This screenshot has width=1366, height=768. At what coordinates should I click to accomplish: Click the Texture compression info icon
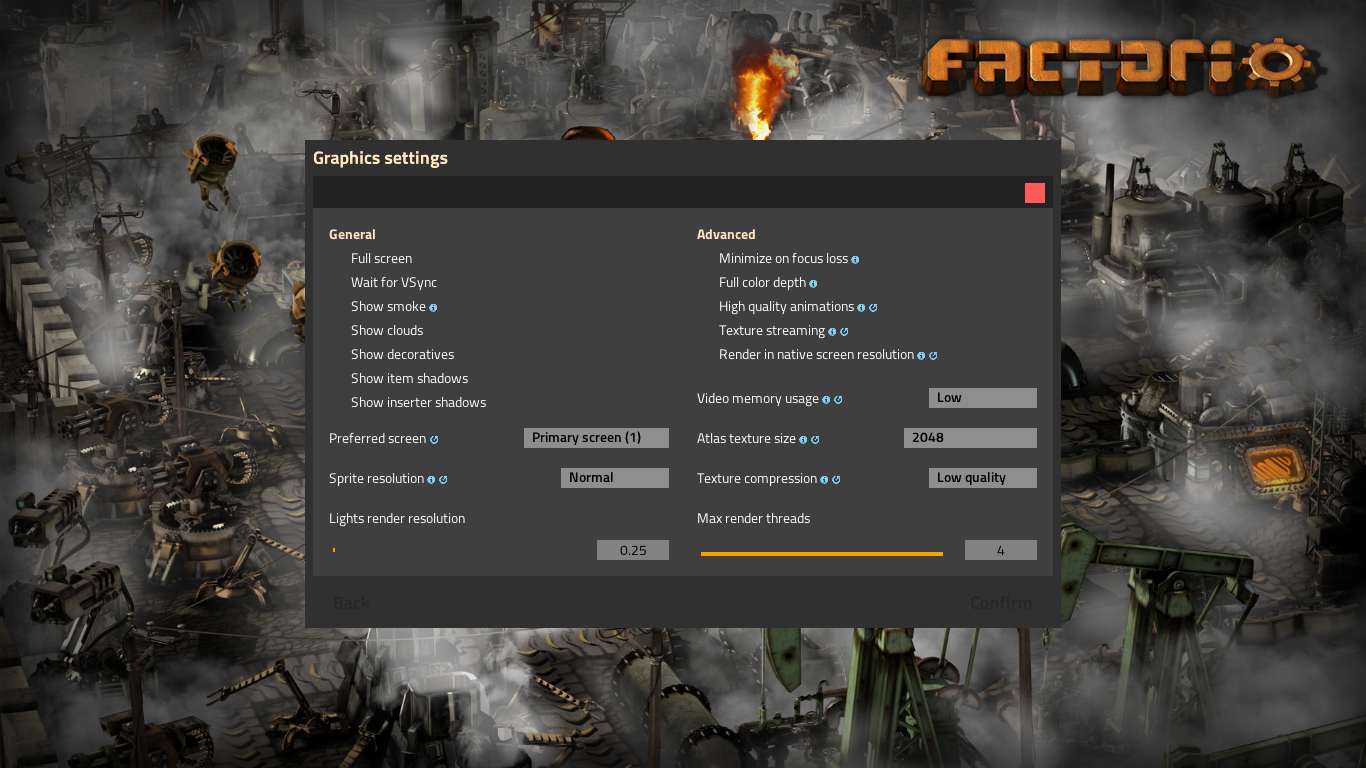pyautogui.click(x=824, y=479)
